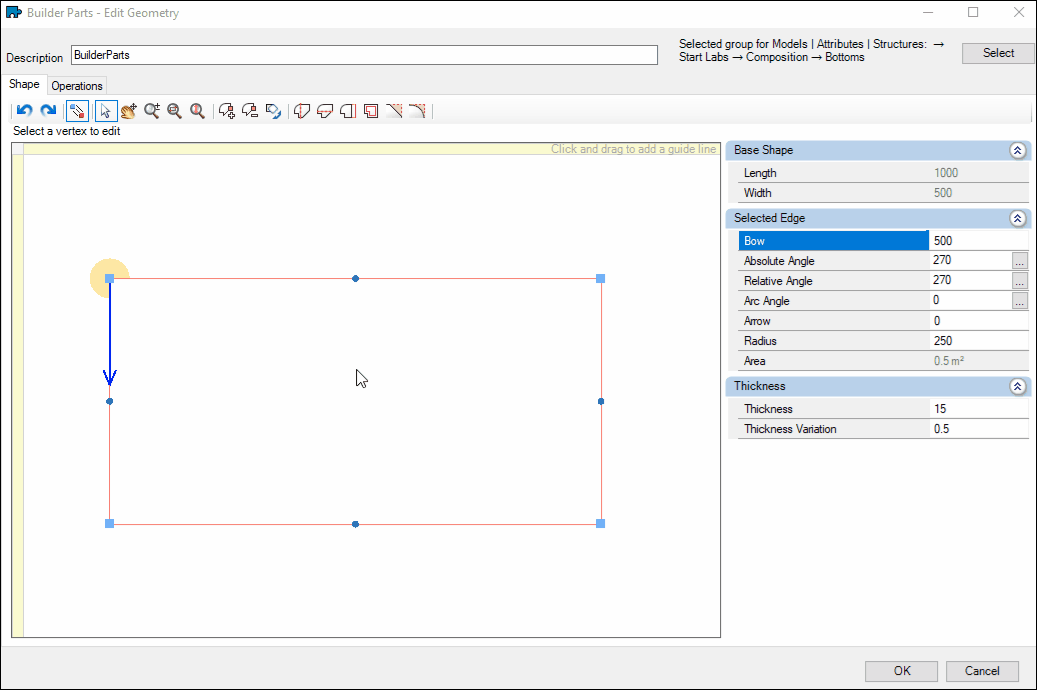Click the fillet rounded corner icon

click(x=417, y=110)
